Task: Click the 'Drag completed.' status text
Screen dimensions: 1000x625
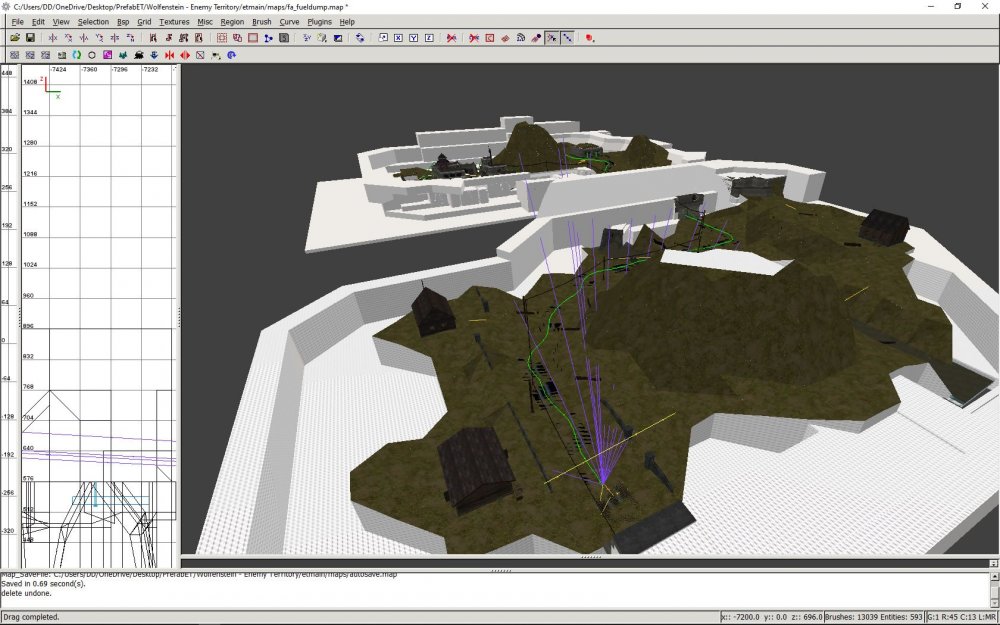Action: tap(31, 617)
